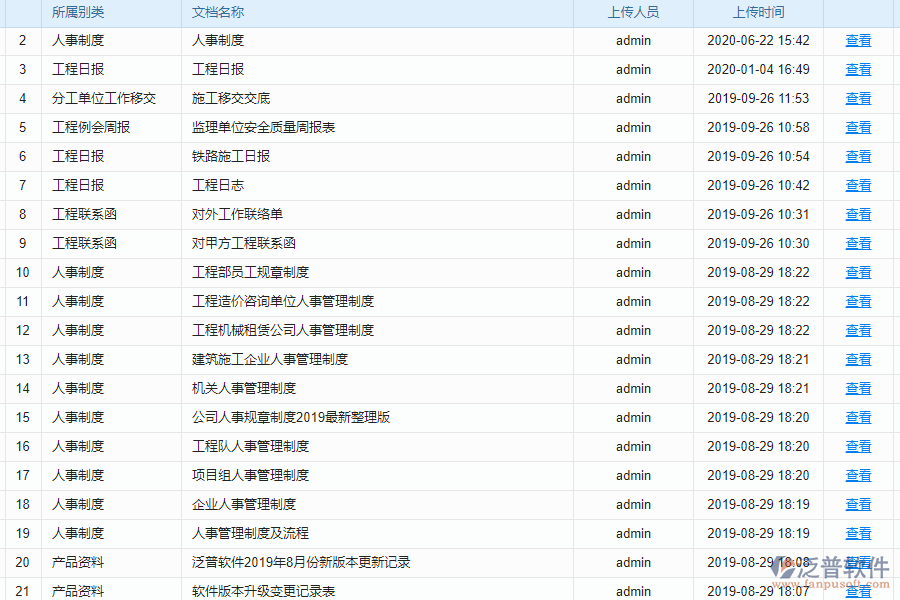Open 查看 link for 企业人事管理制度
The width and height of the screenshot is (900, 600).
tap(859, 505)
